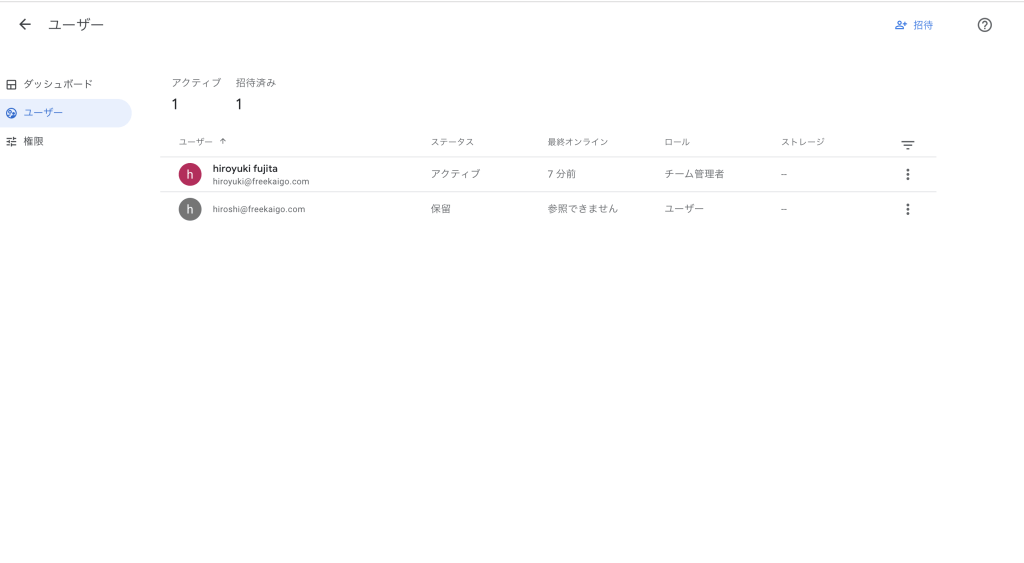The image size is (1024, 563).
Task: Click the ストレージ column header
Action: 802,142
